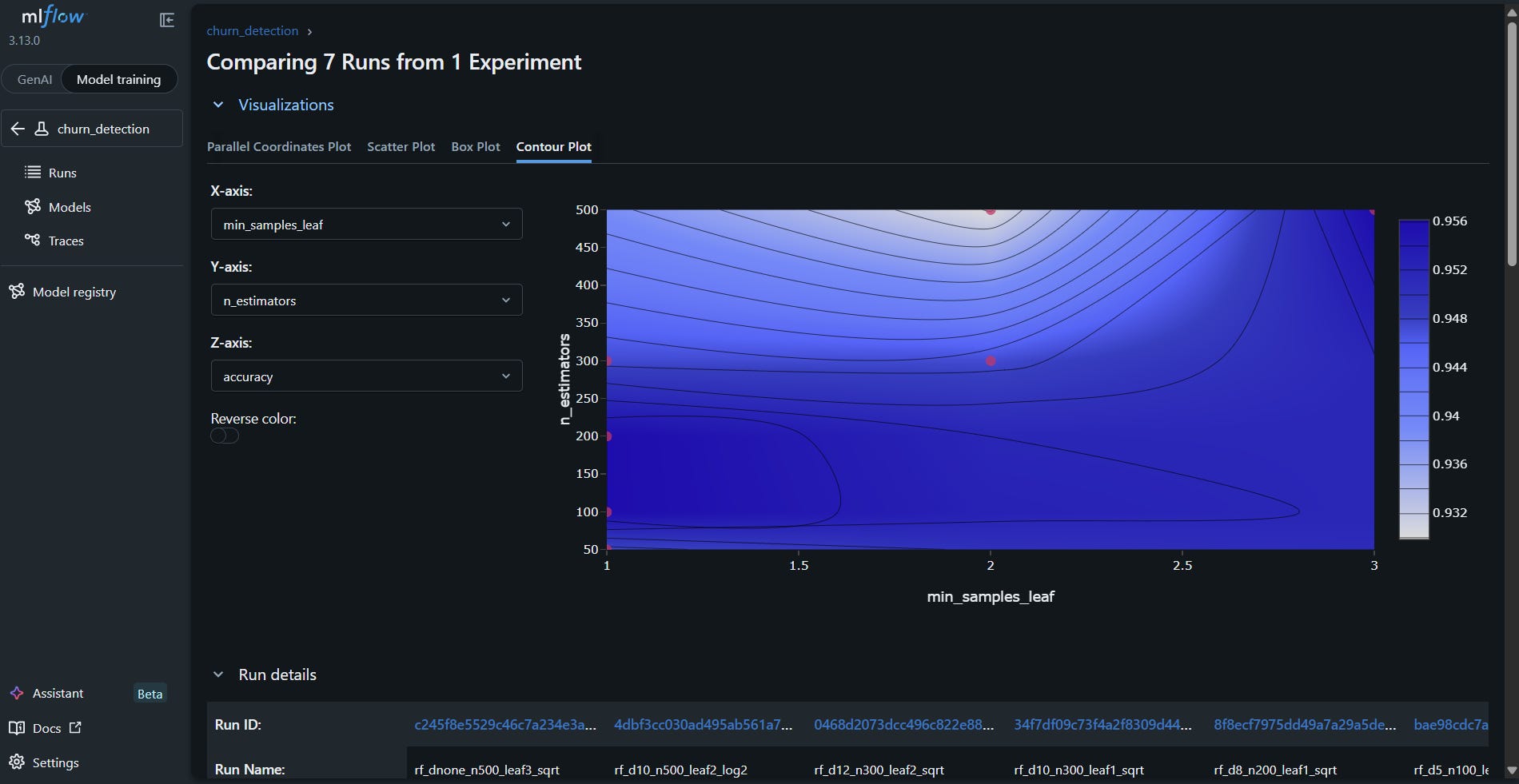Collapse the sidebar with the panel icon
The width and height of the screenshot is (1519, 784).
(x=167, y=20)
